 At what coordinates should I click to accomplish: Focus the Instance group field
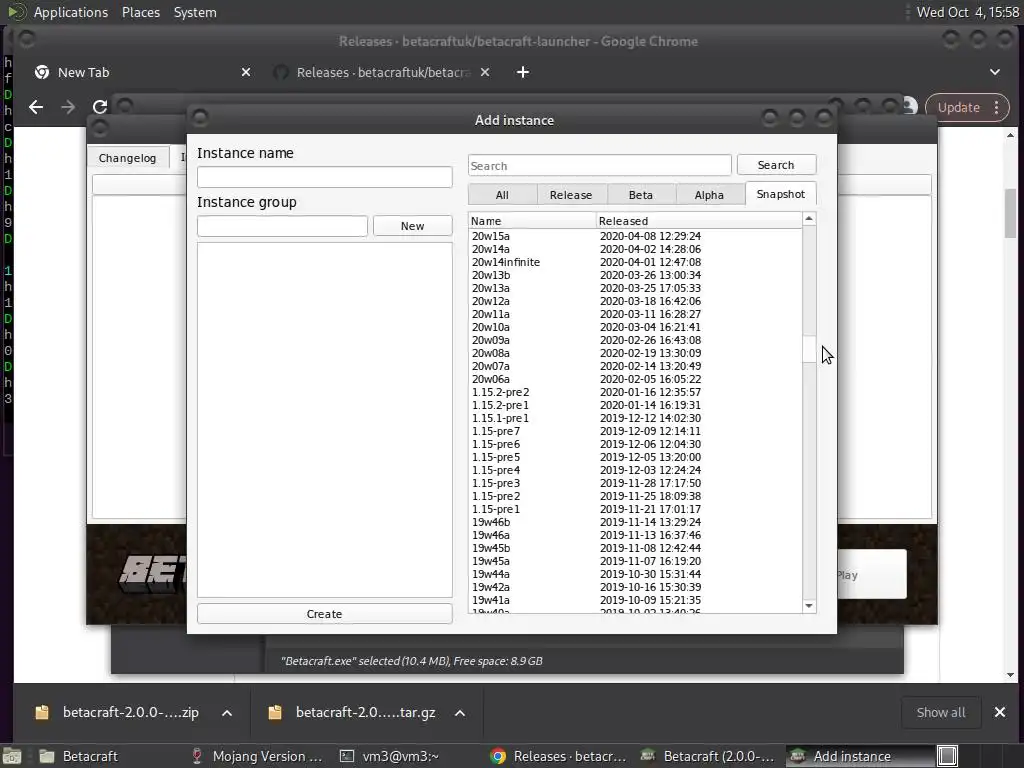click(x=282, y=226)
